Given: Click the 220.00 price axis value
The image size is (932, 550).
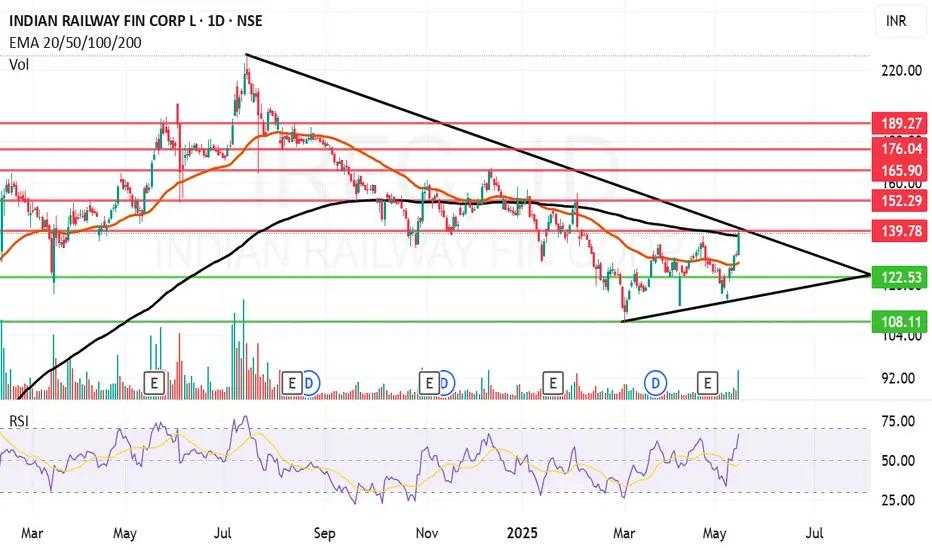Looking at the screenshot, I should [x=901, y=71].
